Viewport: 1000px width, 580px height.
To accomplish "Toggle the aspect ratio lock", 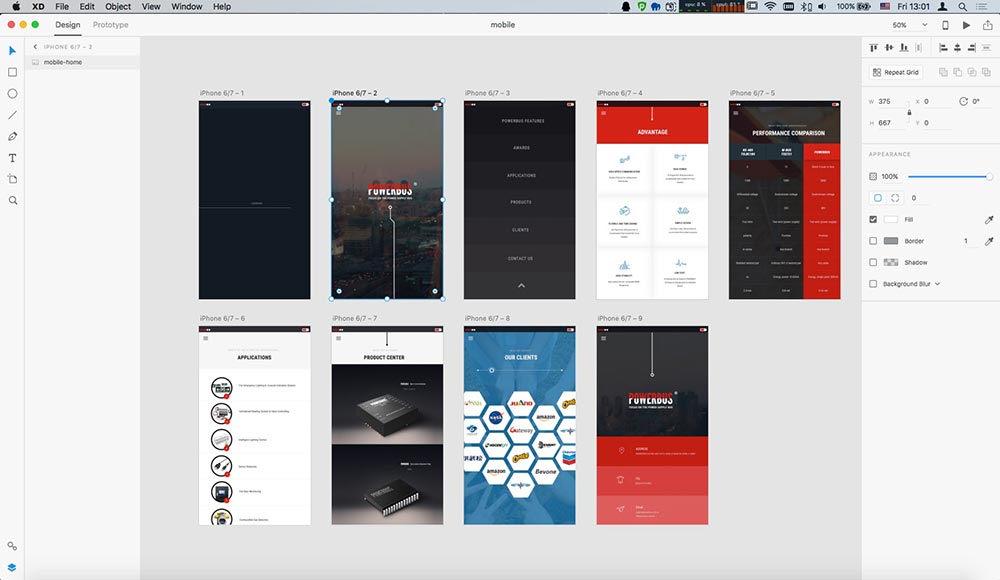I will click(x=909, y=112).
